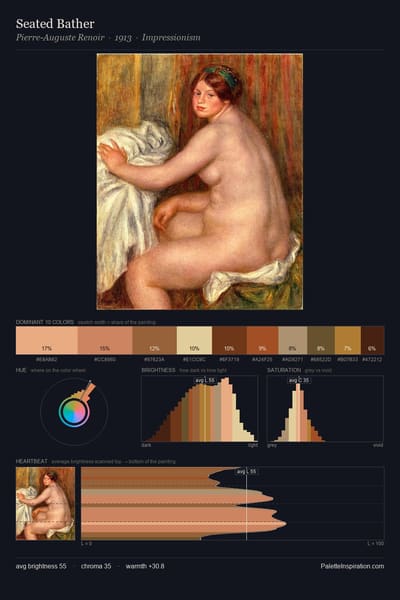
Task: Choose the golden ochre 7% swatch
Action: click(x=348, y=340)
